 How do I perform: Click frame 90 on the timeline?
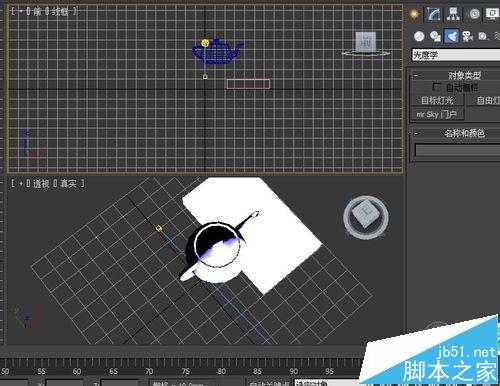(x=293, y=371)
